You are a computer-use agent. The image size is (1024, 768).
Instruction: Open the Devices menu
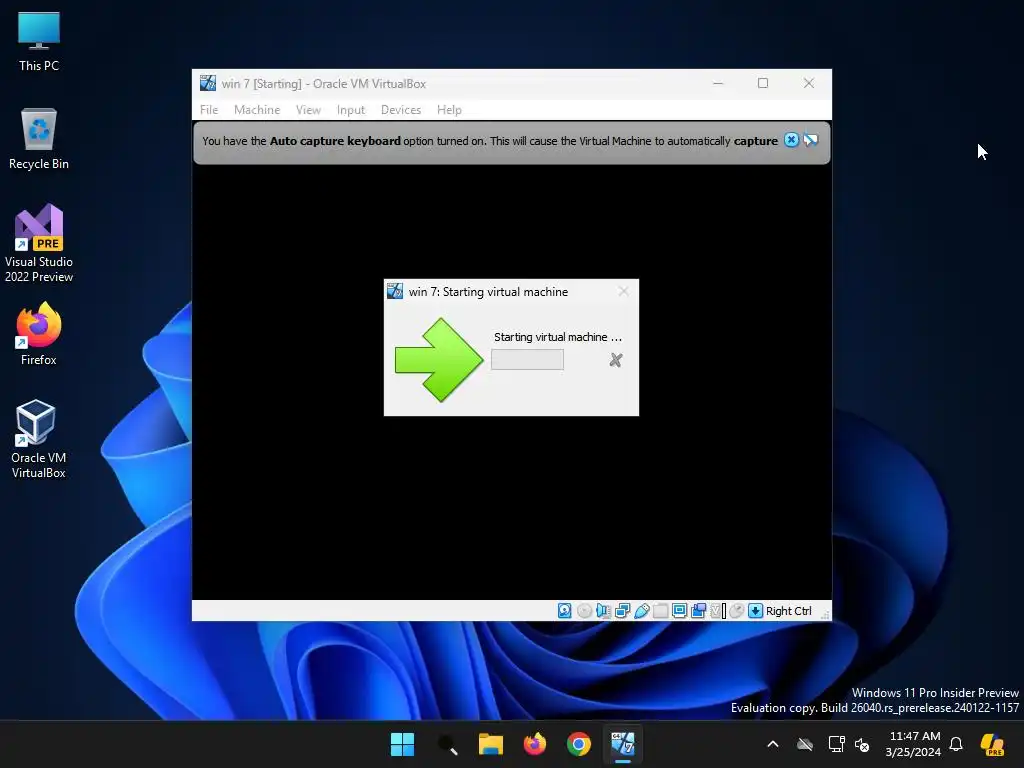tap(401, 110)
